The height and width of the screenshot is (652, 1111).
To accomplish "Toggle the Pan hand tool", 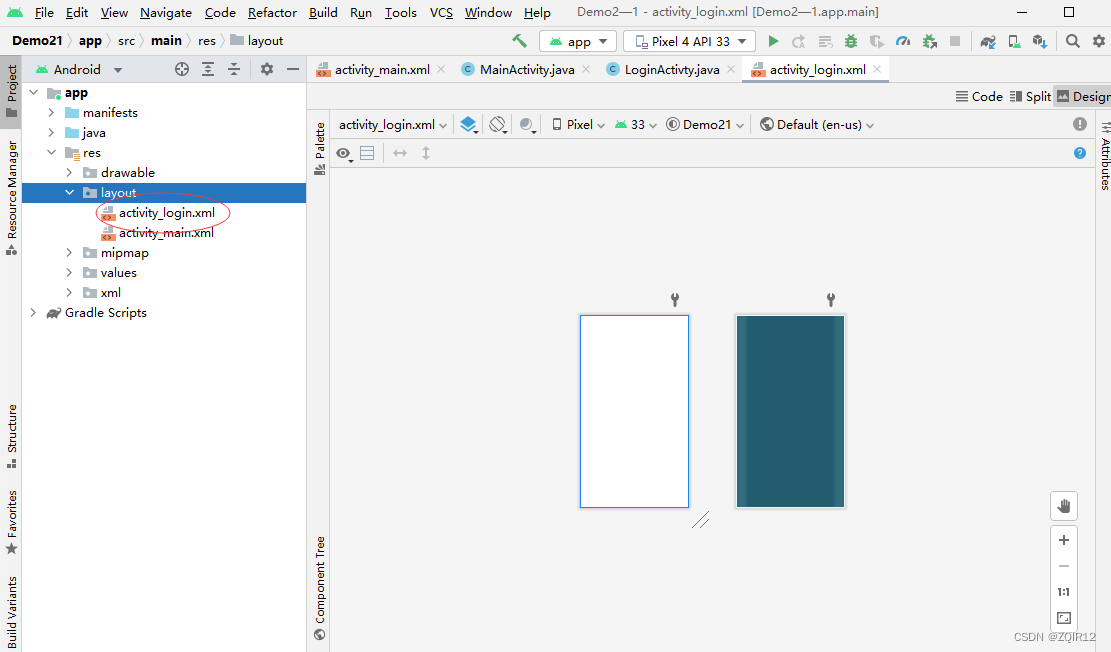I will click(x=1064, y=506).
